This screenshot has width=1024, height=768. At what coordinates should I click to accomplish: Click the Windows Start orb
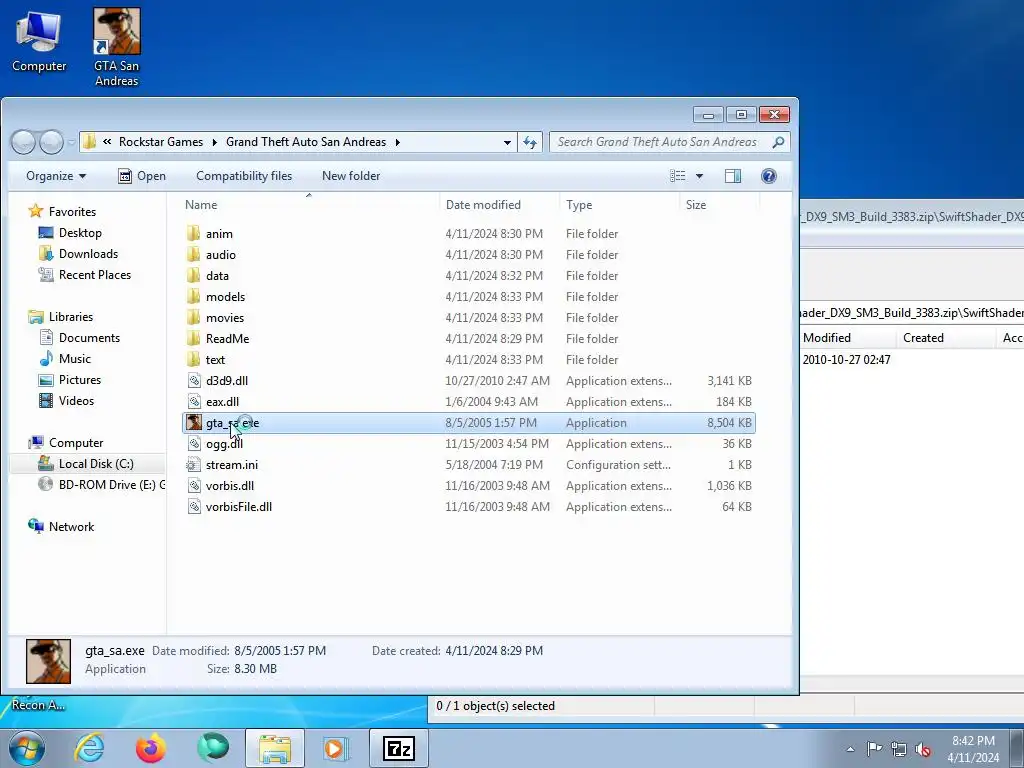[x=27, y=748]
